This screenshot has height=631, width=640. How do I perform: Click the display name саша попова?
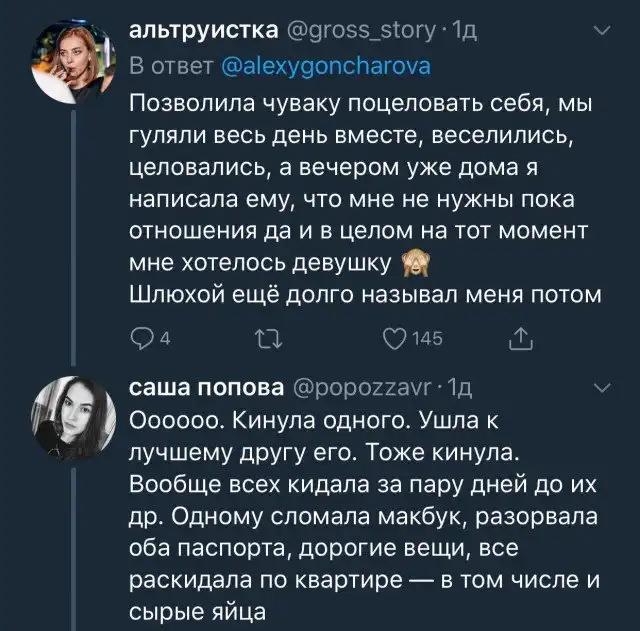206,387
